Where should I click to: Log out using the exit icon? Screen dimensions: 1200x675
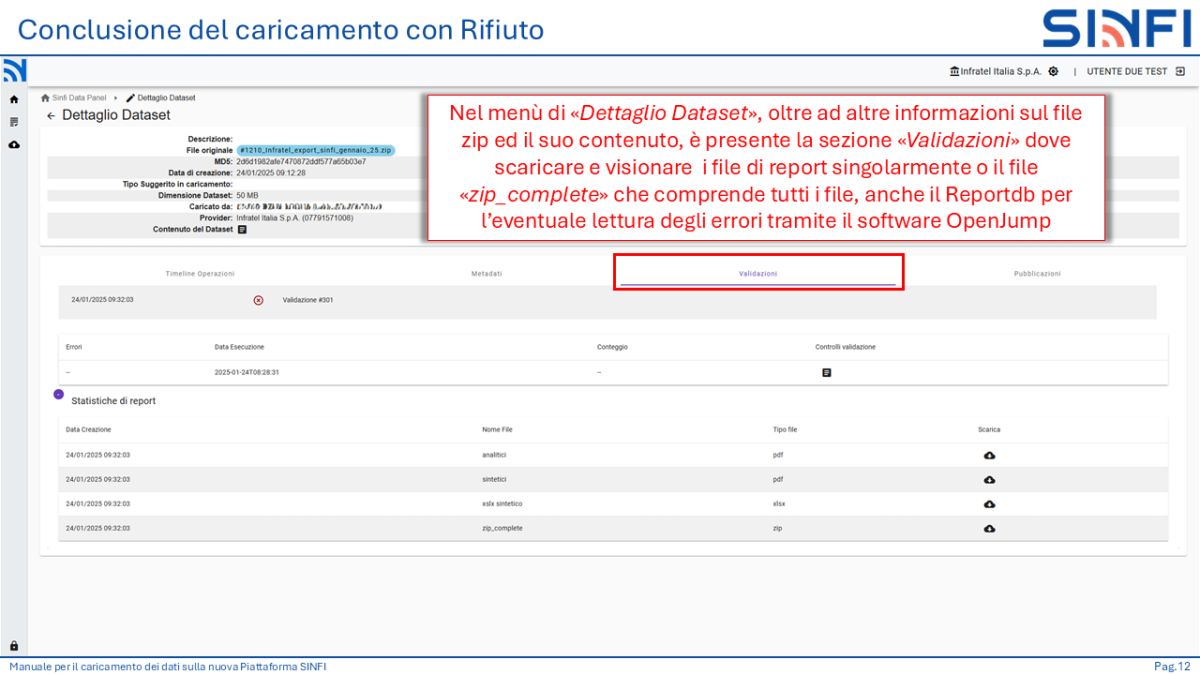pyautogui.click(x=1180, y=71)
